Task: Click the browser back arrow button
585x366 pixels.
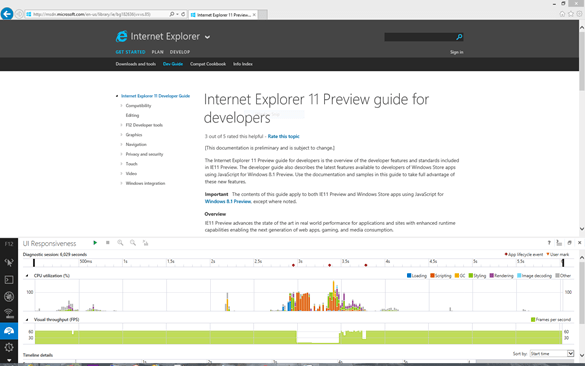Action: (x=7, y=14)
